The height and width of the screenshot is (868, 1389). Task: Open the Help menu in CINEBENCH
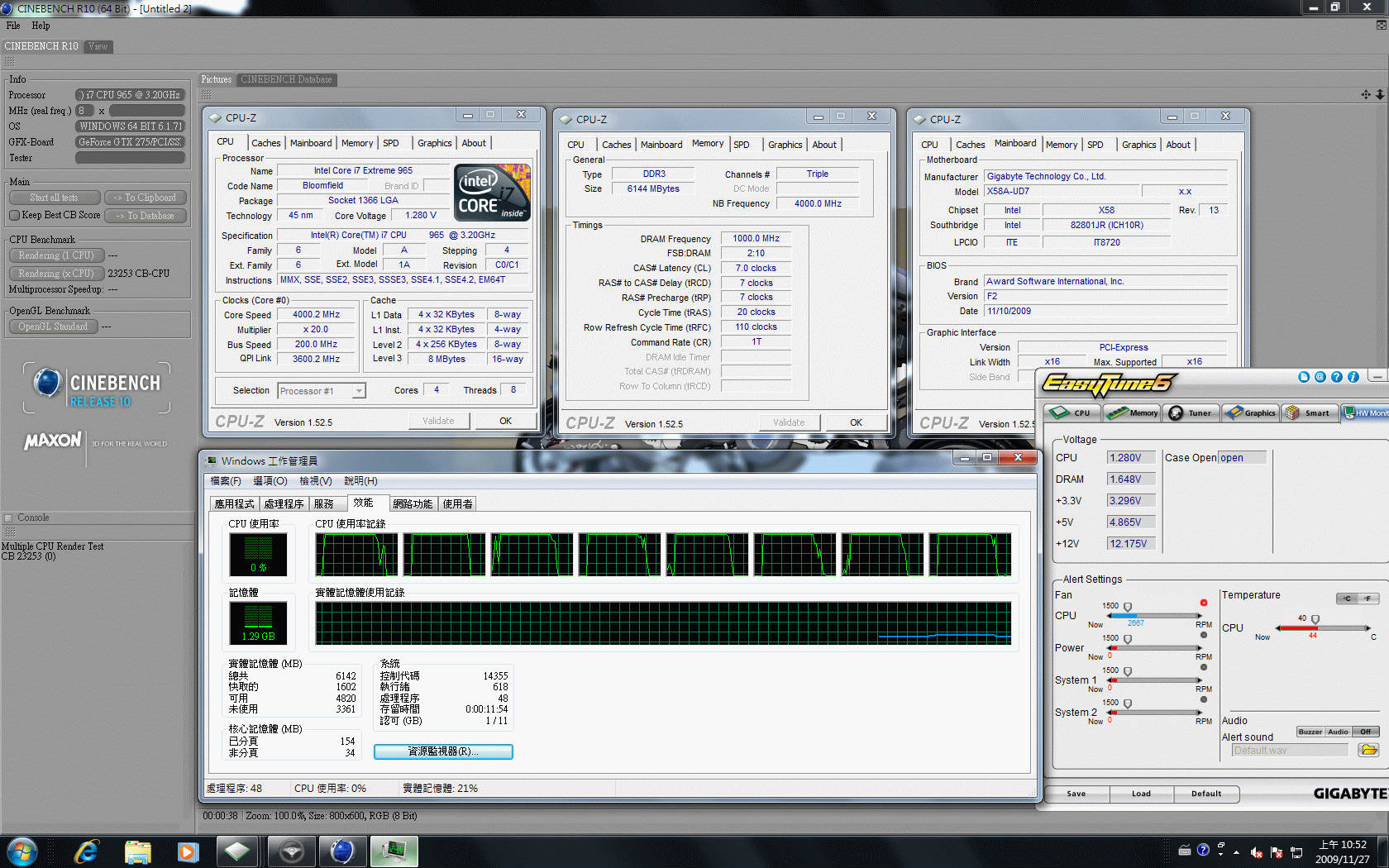click(41, 26)
